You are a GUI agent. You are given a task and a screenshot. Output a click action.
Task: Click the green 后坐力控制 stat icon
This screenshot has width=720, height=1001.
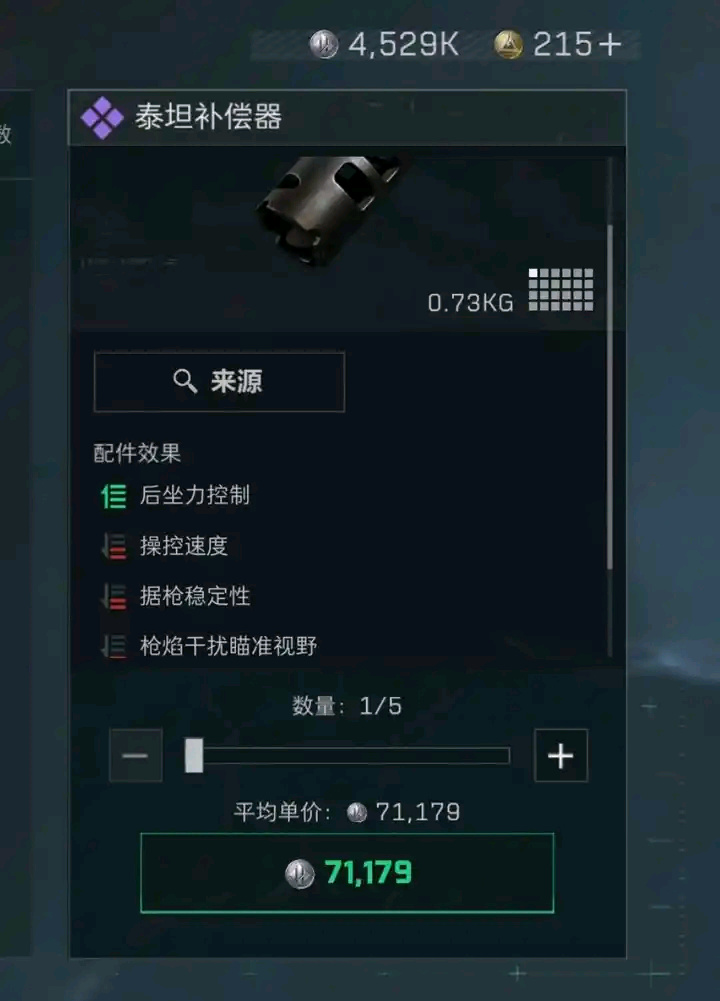[114, 496]
